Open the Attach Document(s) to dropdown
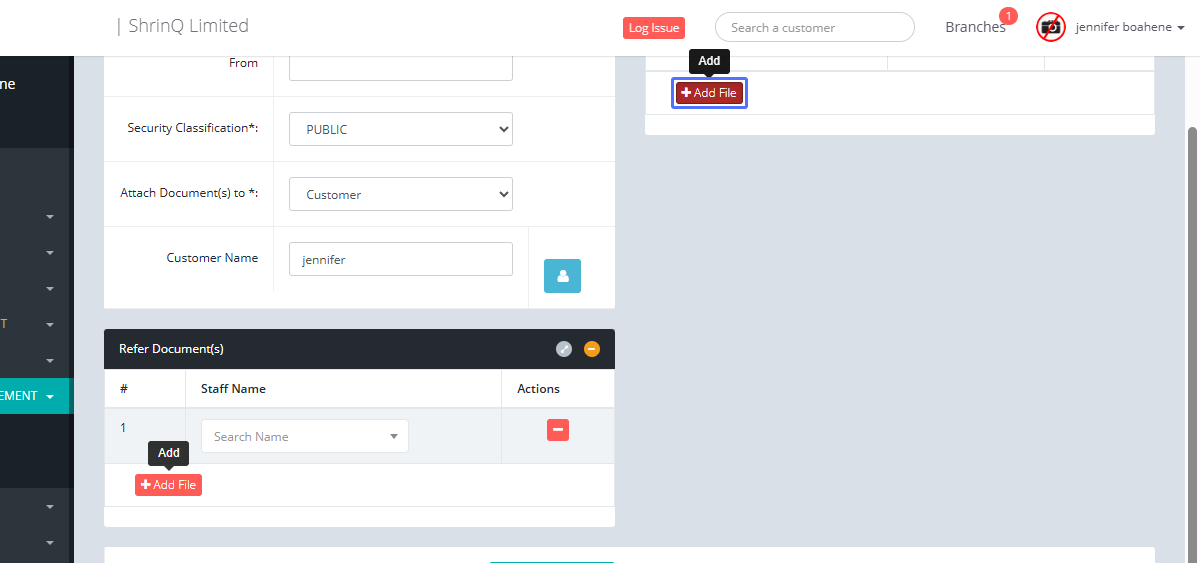This screenshot has height=563, width=1200. click(401, 194)
